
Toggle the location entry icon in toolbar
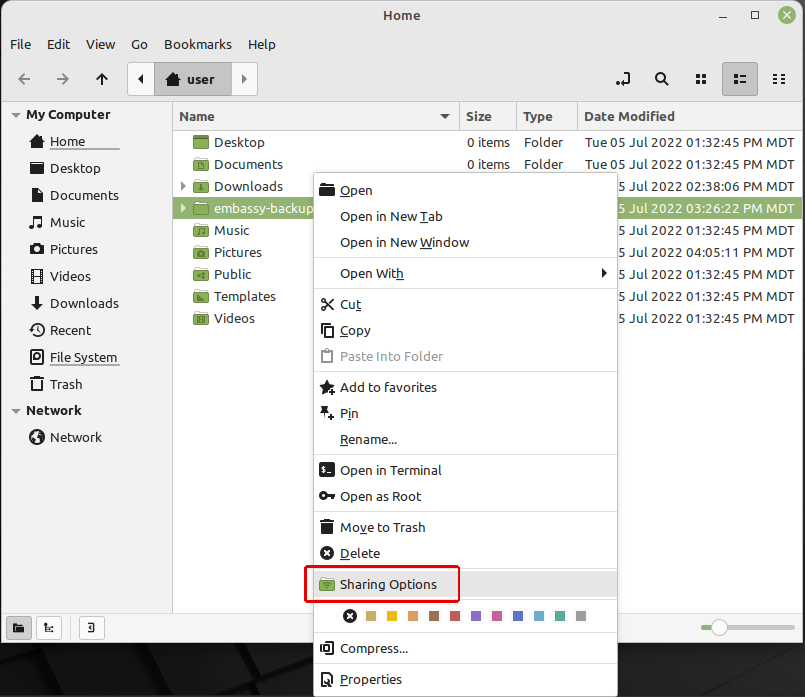[624, 79]
